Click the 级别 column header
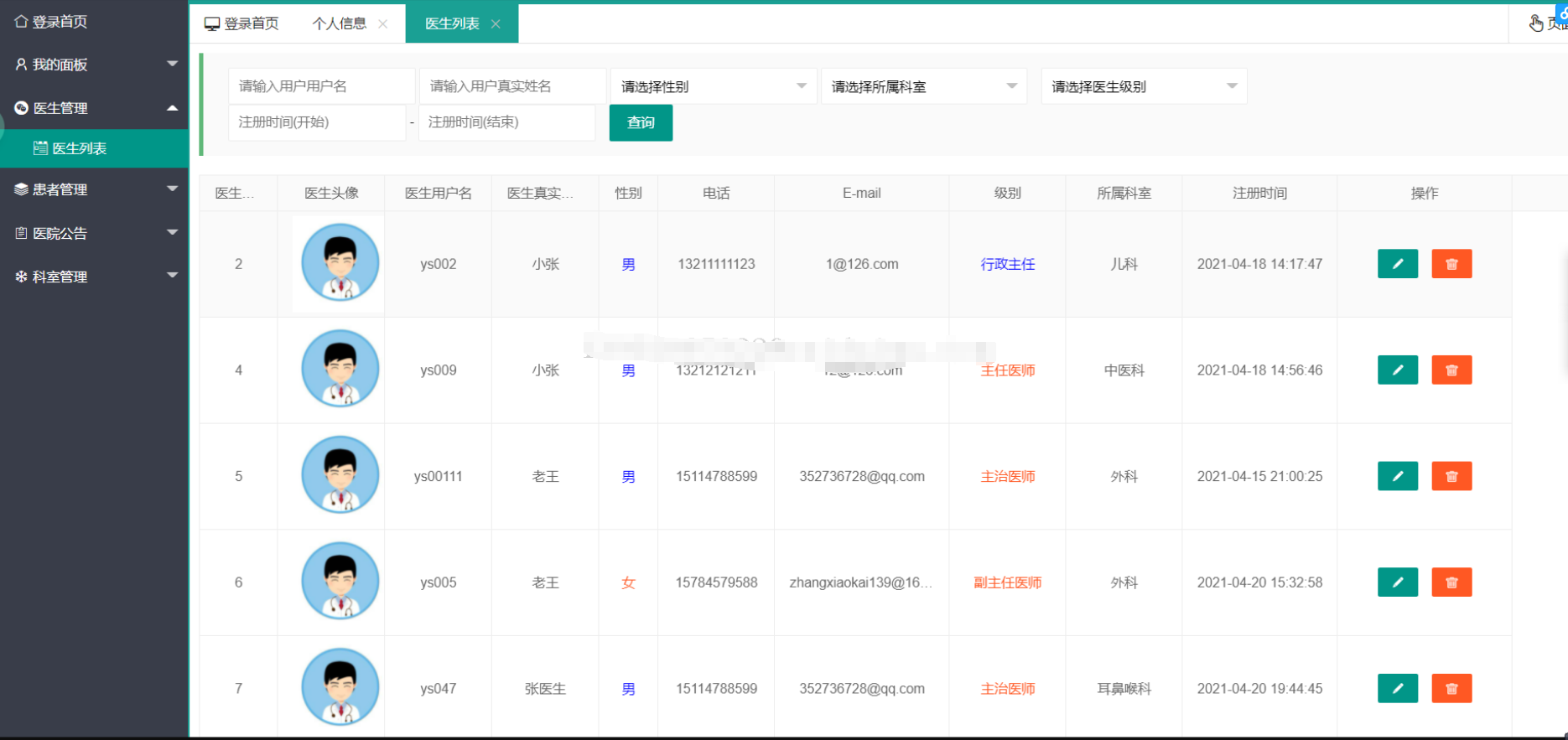 (x=1007, y=193)
